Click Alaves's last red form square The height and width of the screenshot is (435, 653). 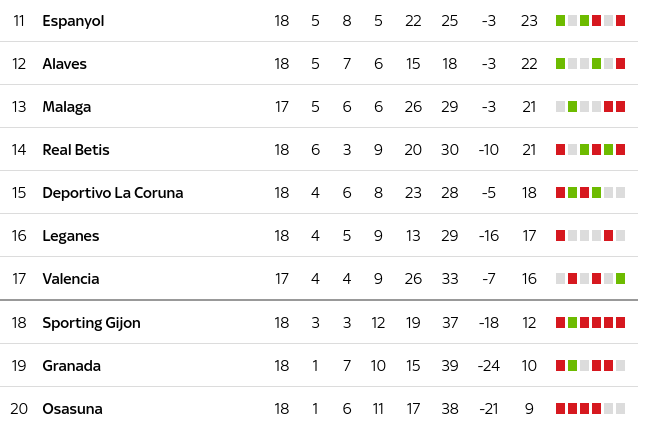(x=621, y=64)
